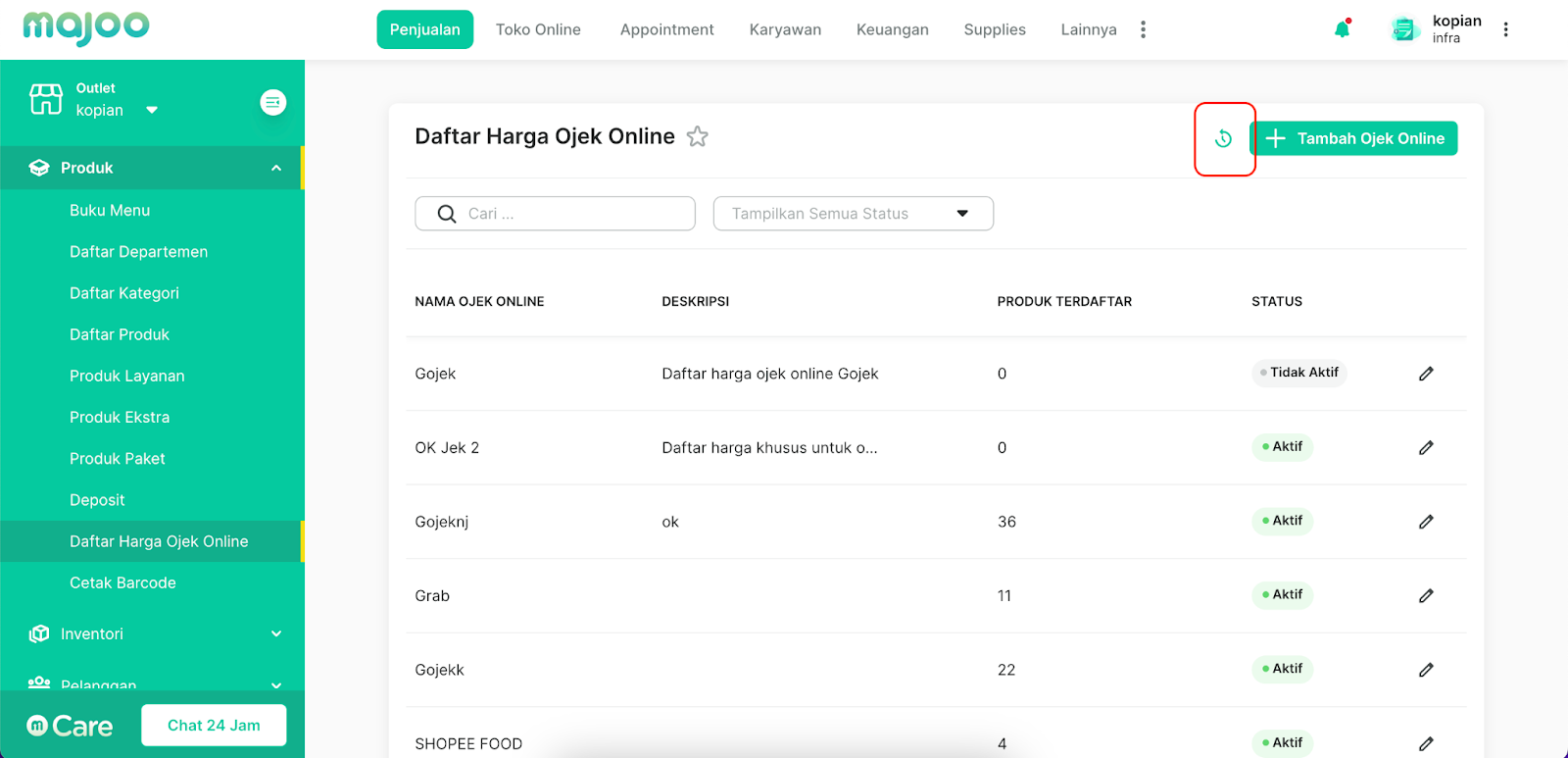Click the Produk box icon
This screenshot has width=1568, height=758.
click(x=39, y=168)
